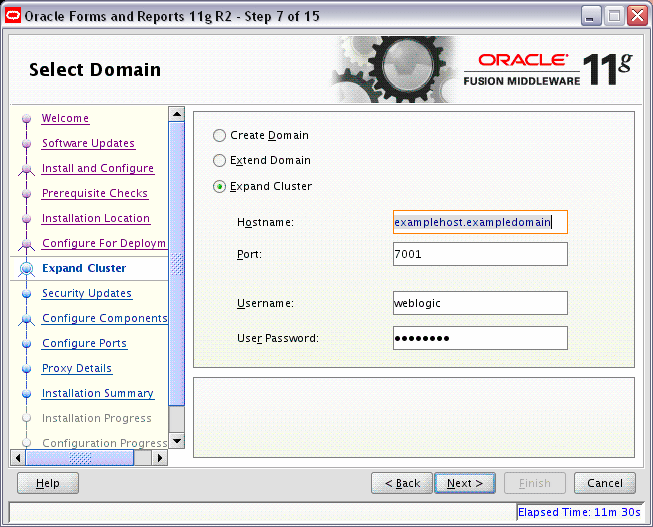Click the Next button
The image size is (653, 527).
465,483
